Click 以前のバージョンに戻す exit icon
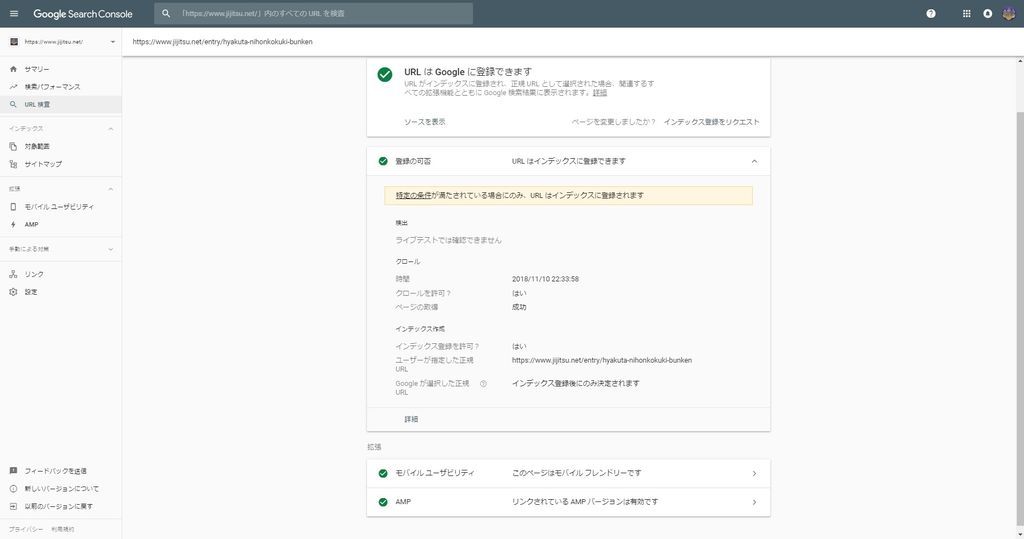The image size is (1024, 539). (13, 506)
